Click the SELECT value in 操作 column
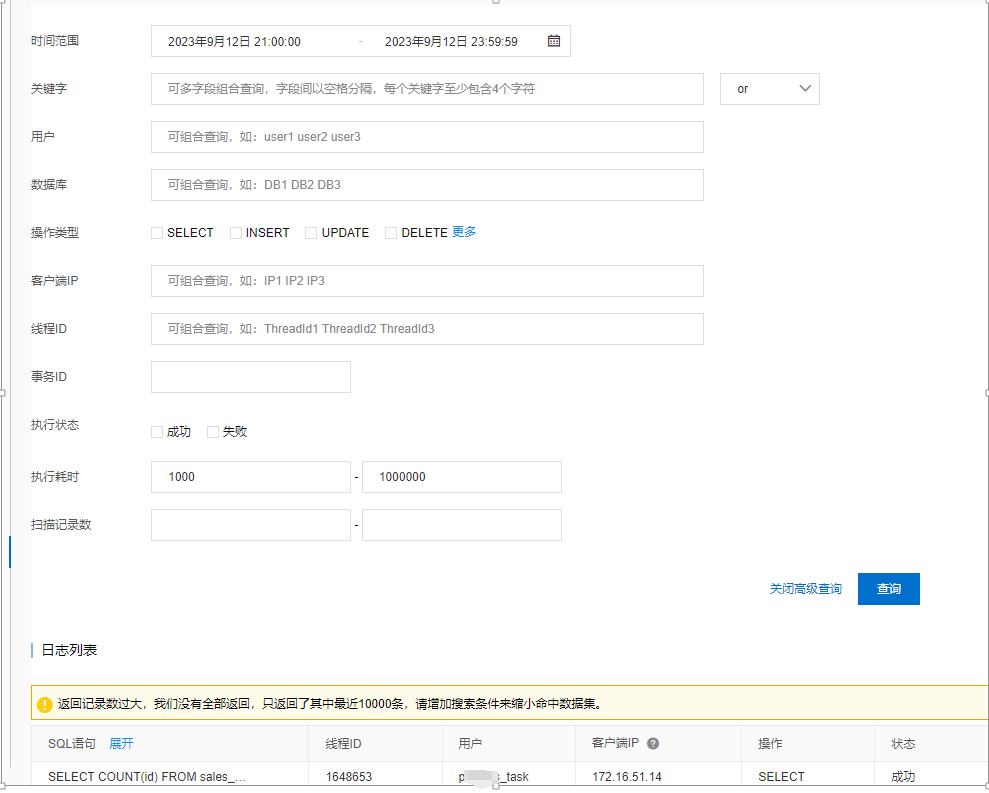Viewport: 989px width, 793px height. coord(781,777)
